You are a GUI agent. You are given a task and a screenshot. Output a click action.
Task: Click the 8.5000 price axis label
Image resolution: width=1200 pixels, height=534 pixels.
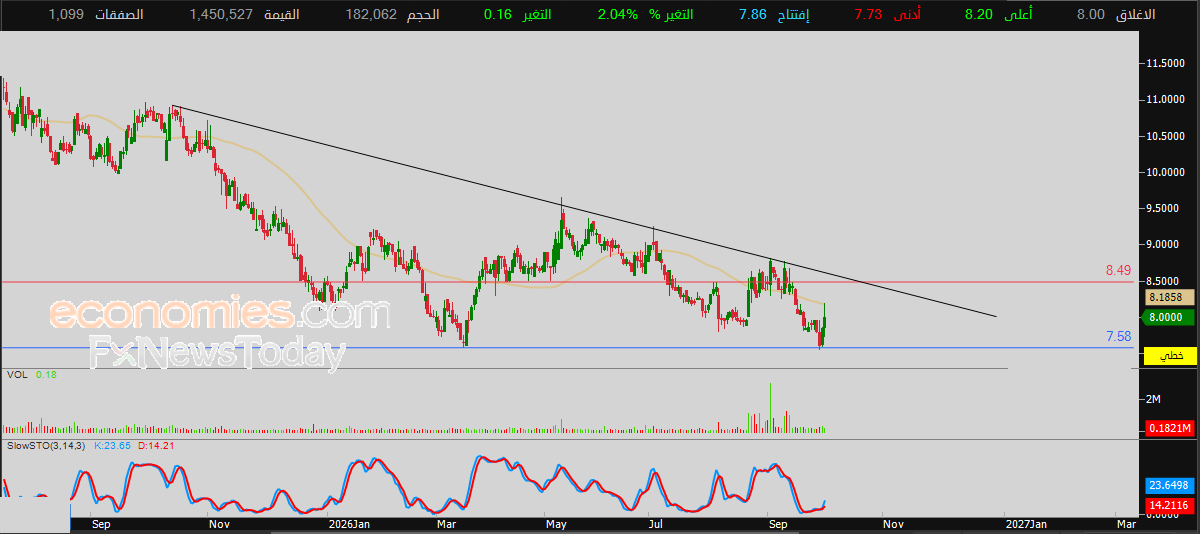[1165, 281]
